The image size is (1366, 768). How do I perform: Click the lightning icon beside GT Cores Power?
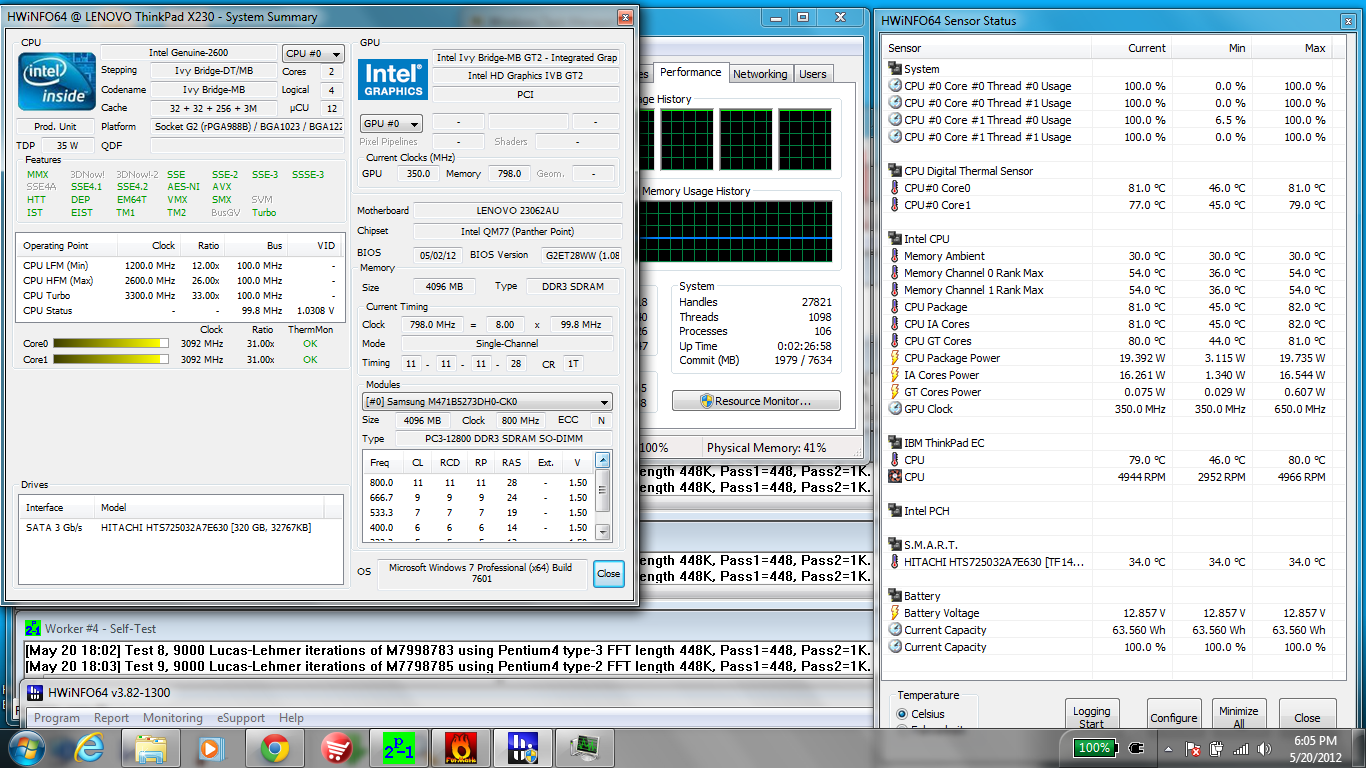tap(895, 392)
